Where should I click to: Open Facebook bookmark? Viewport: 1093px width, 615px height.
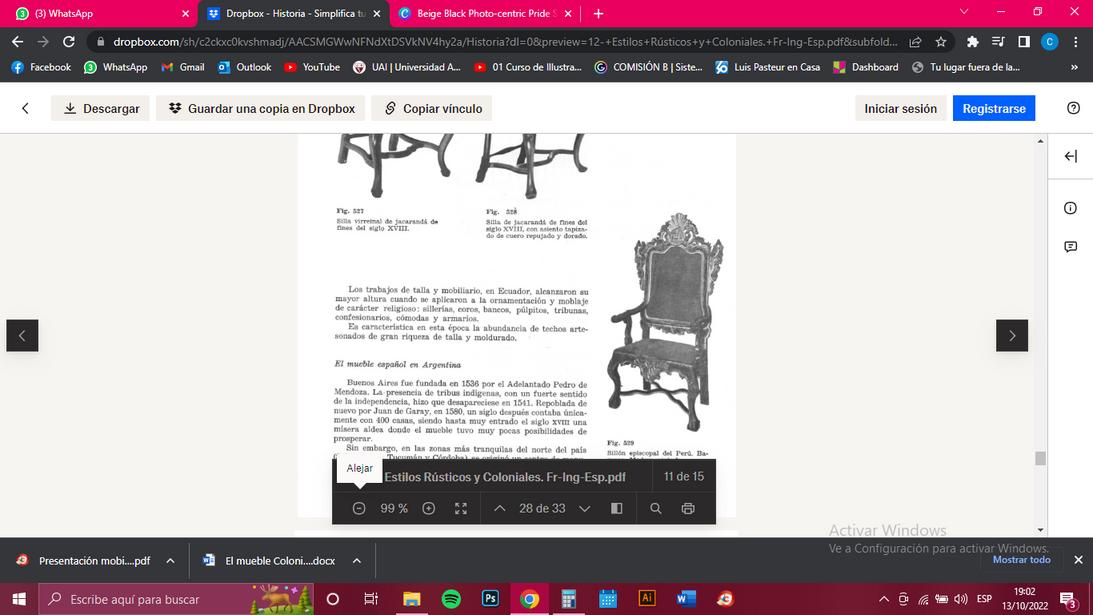pos(42,67)
